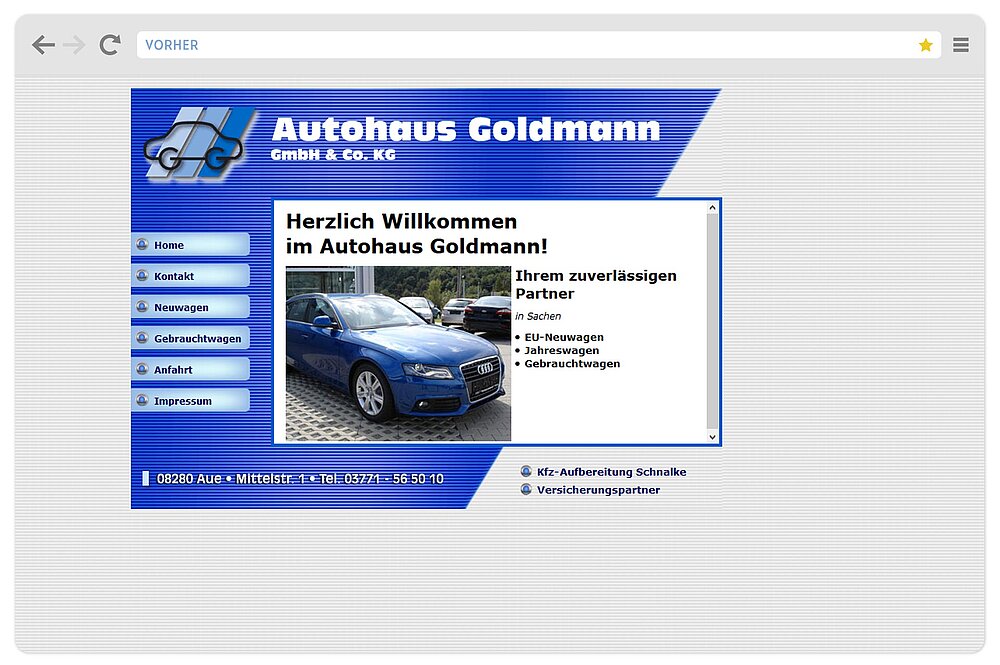Click the footer address '08280 Aue' line

[x=300, y=479]
